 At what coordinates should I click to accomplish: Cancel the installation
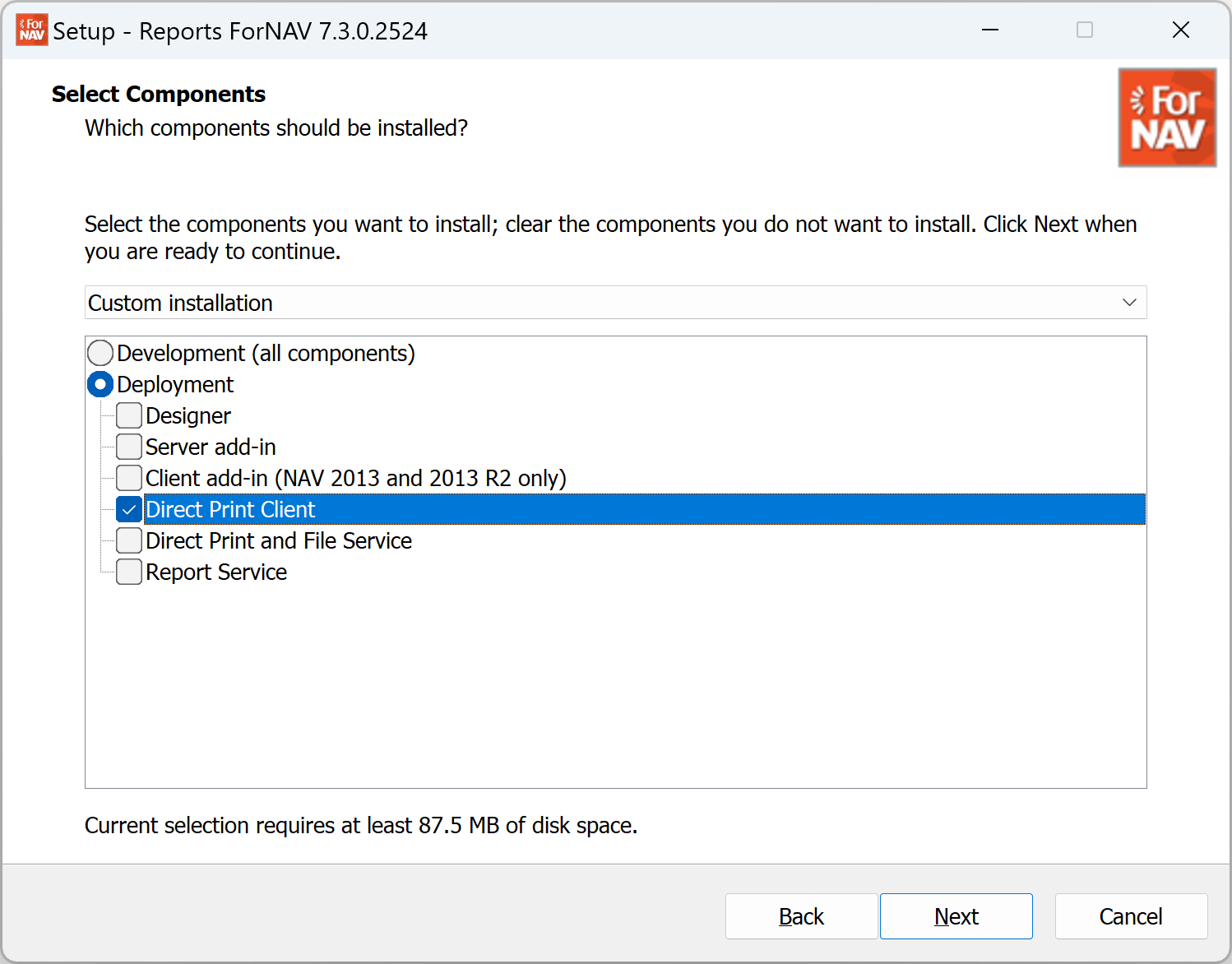pyautogui.click(x=1131, y=916)
